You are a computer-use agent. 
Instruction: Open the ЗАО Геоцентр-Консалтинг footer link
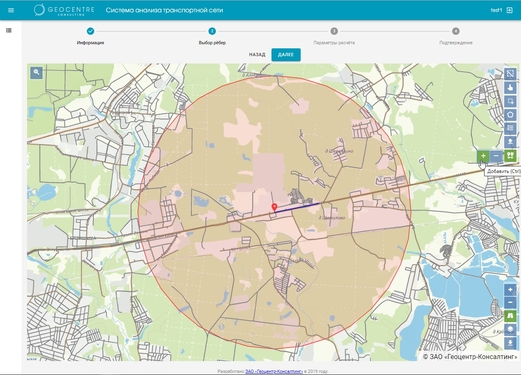coord(274,371)
